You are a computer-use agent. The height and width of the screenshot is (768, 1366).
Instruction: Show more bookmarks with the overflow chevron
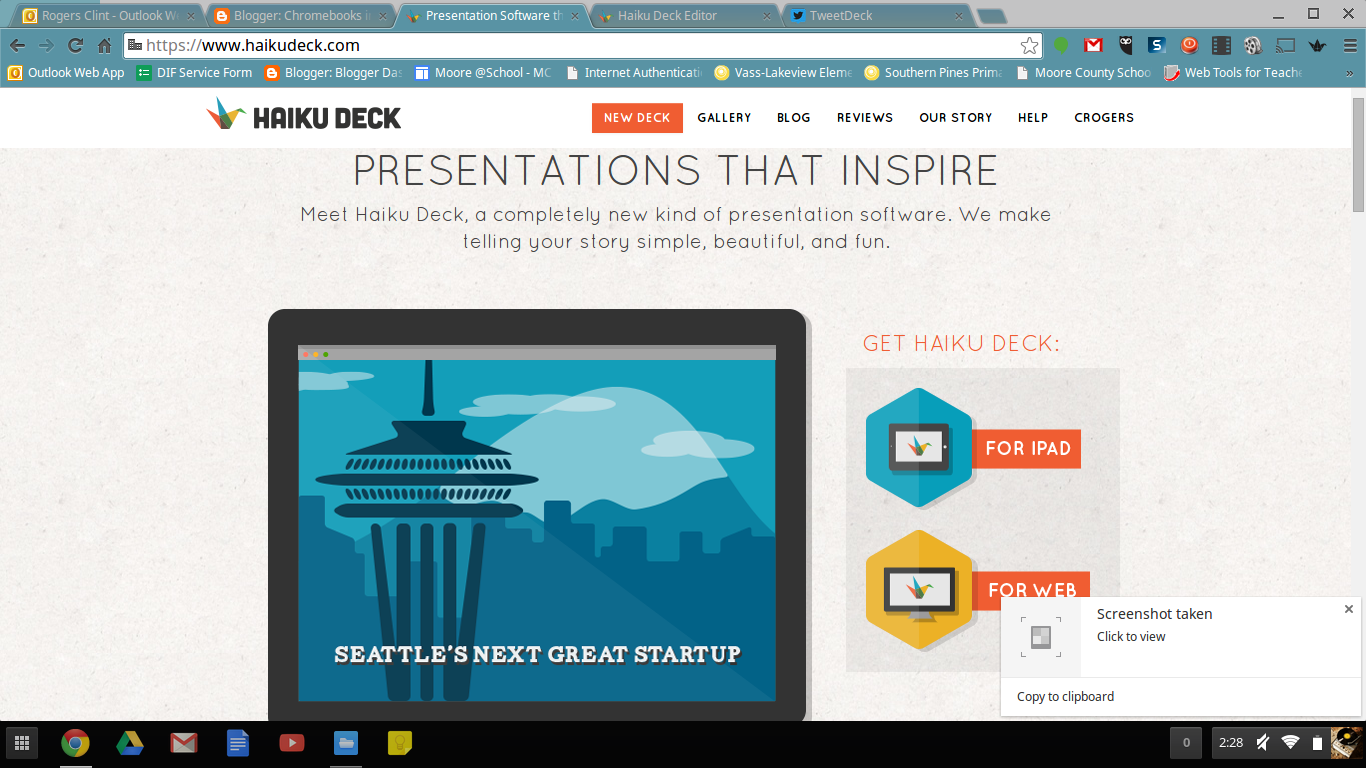pos(1349,73)
